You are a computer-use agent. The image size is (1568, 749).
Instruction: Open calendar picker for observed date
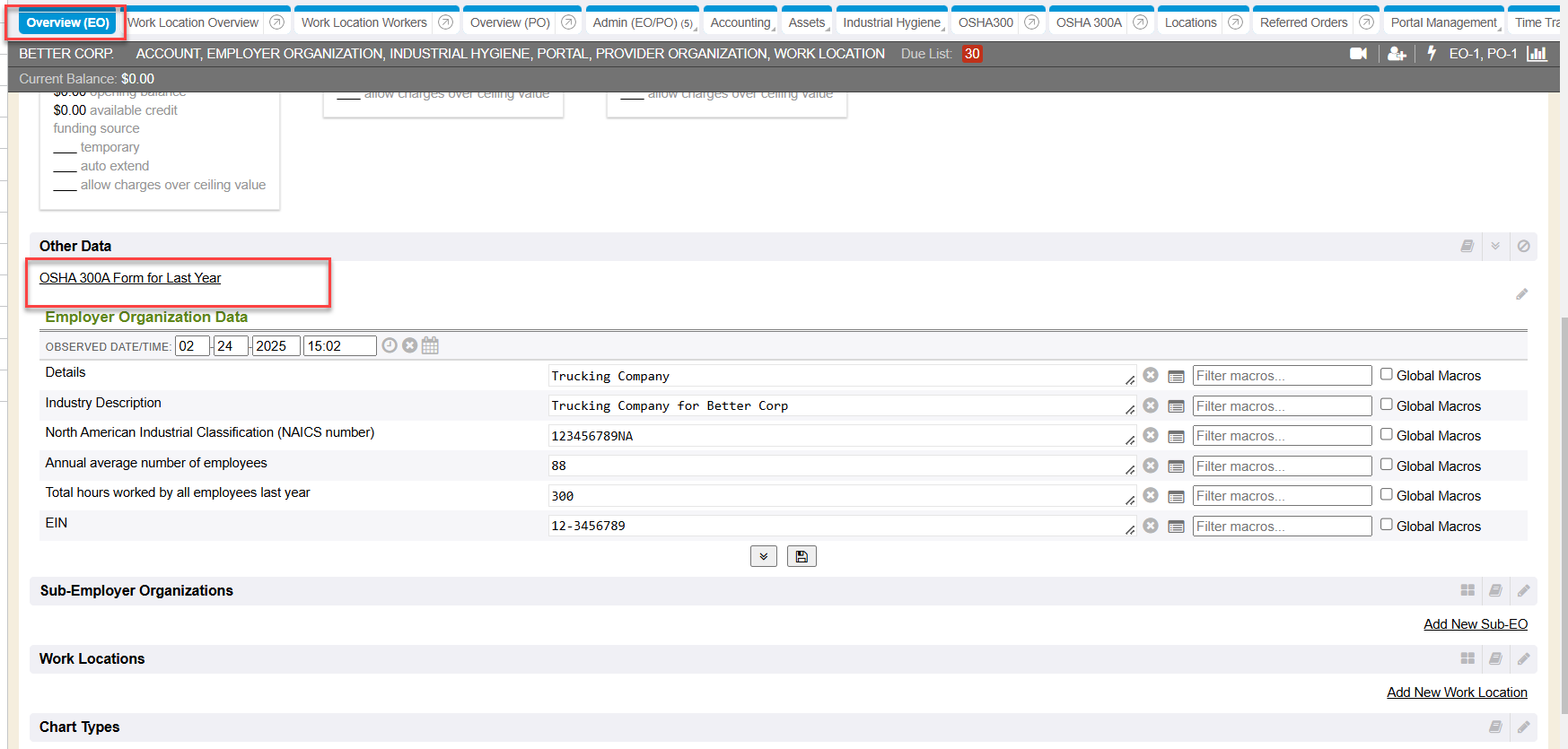tap(430, 345)
